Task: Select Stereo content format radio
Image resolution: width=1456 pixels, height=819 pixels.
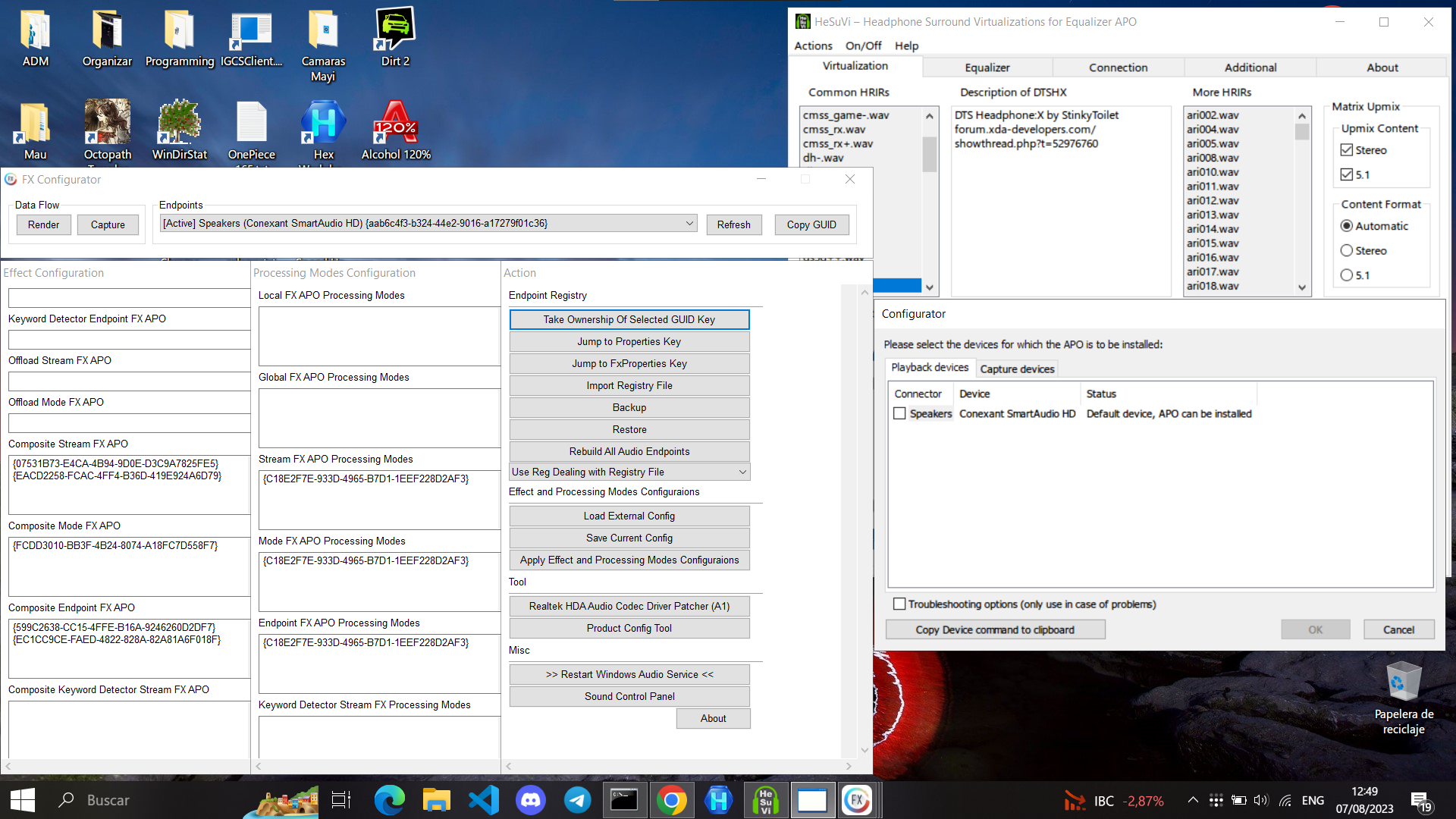Action: pyautogui.click(x=1347, y=250)
